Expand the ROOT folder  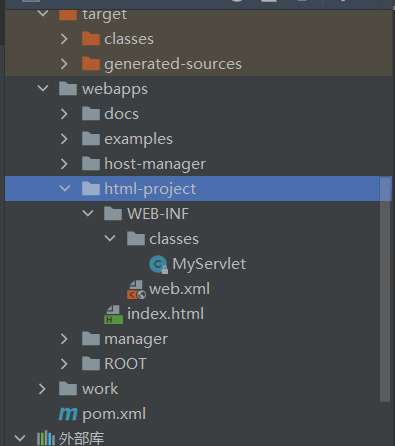64,364
